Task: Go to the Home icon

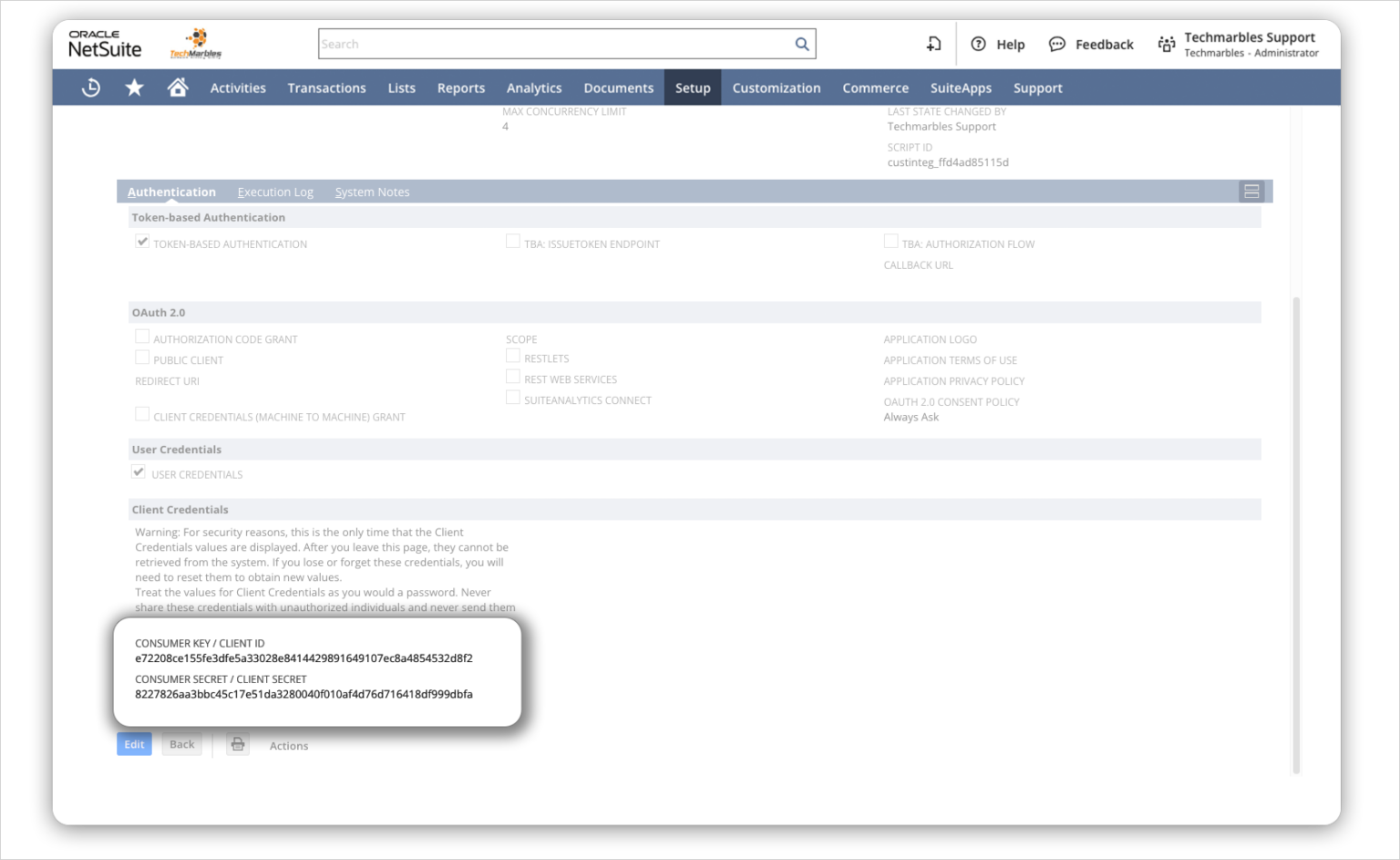Action: click(x=178, y=87)
